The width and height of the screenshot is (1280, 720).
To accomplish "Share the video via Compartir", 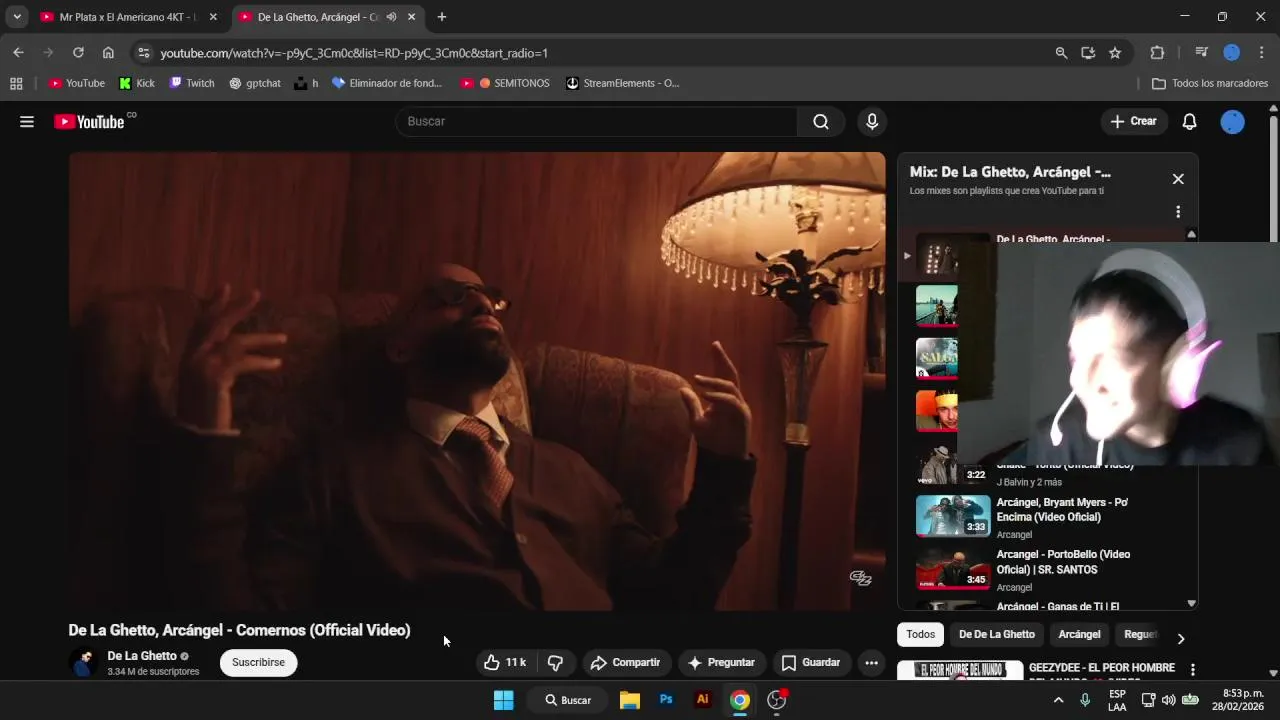I will [625, 662].
